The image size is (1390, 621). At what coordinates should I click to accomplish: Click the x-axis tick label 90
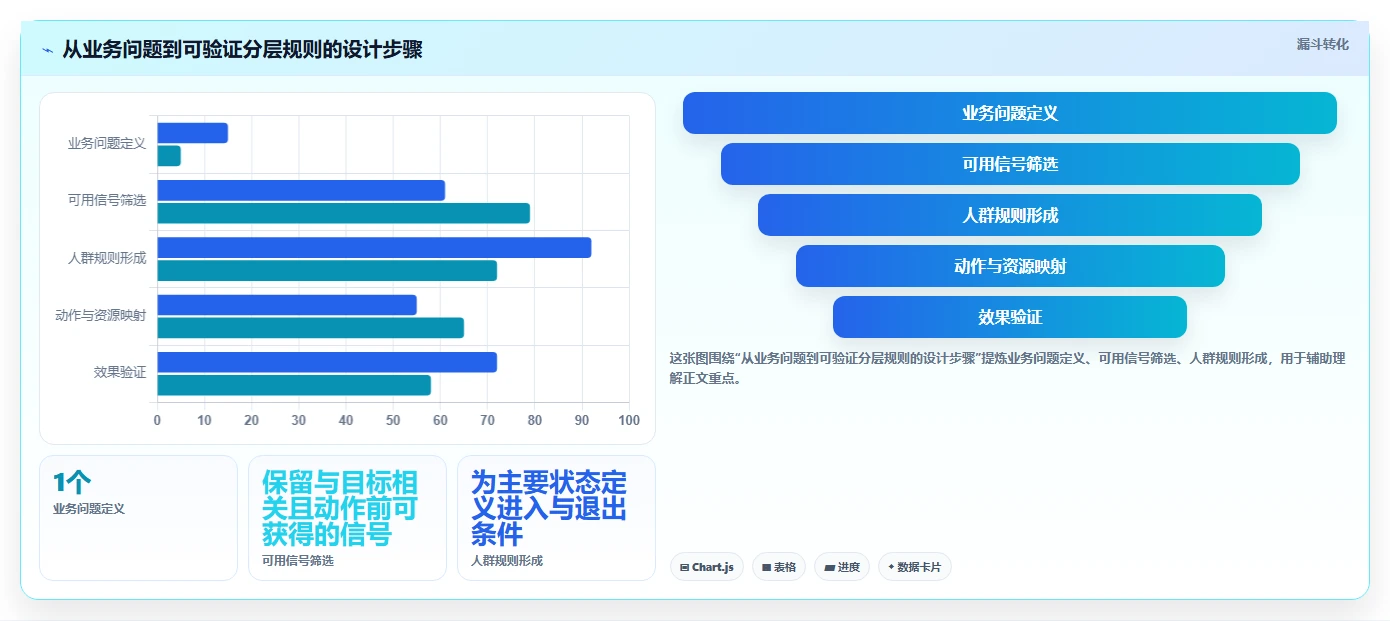pyautogui.click(x=582, y=421)
